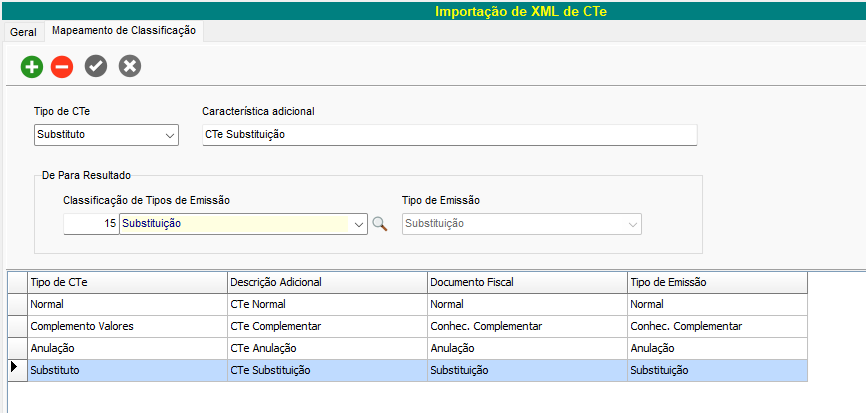
Task: Open the magnifier search for Classificação
Action: point(379,224)
